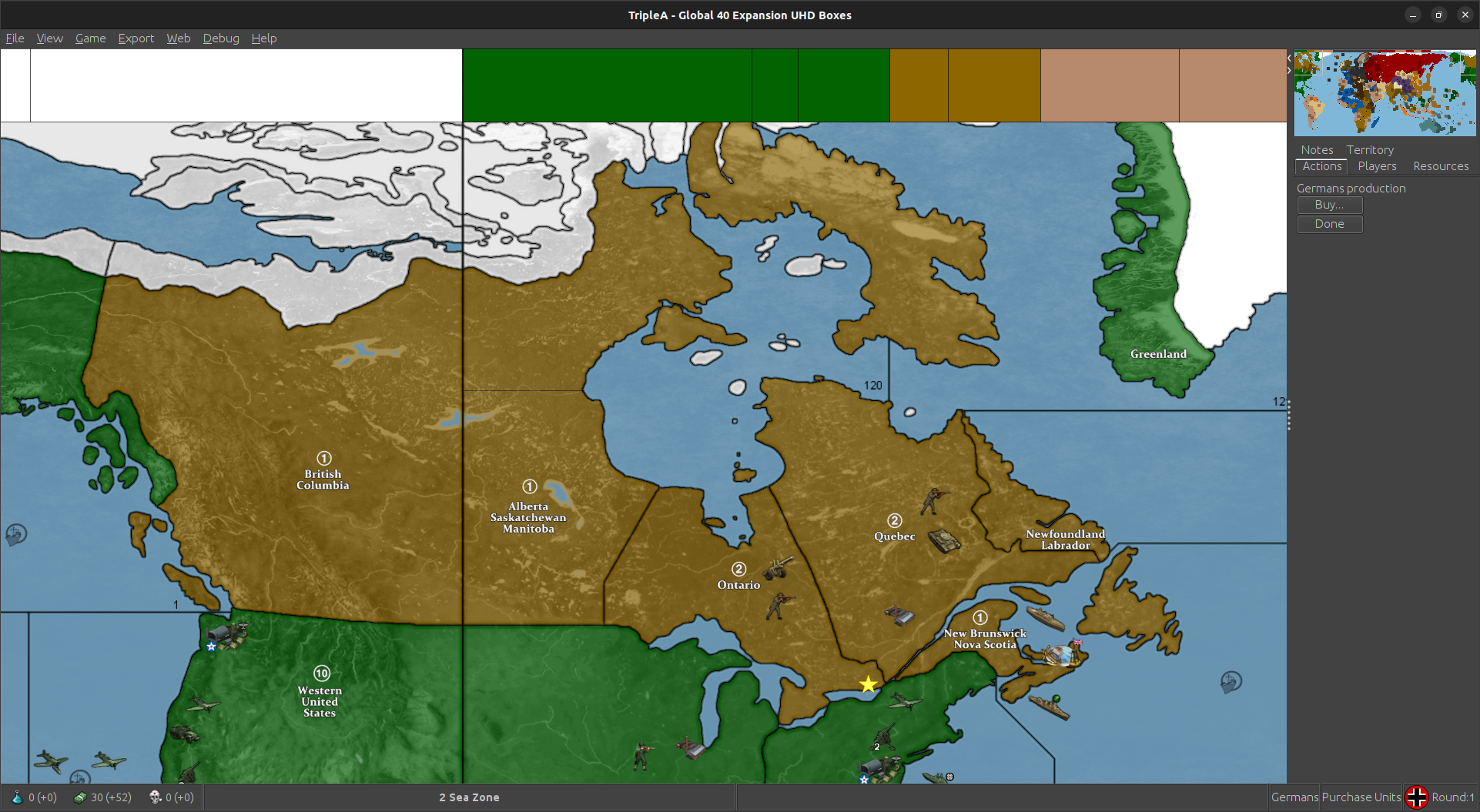
Task: Select the warship north of Nova Scotia
Action: (1046, 618)
